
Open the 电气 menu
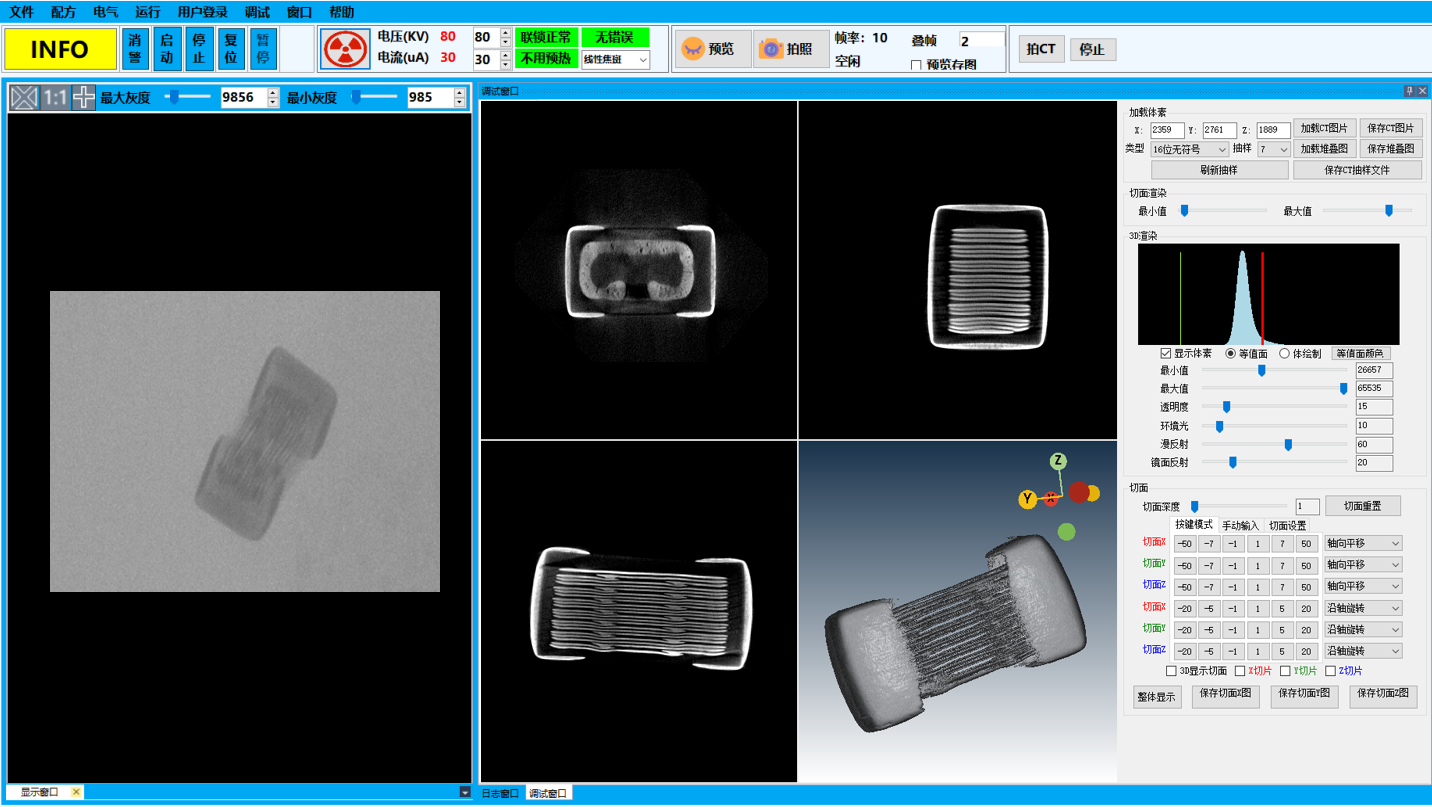105,12
